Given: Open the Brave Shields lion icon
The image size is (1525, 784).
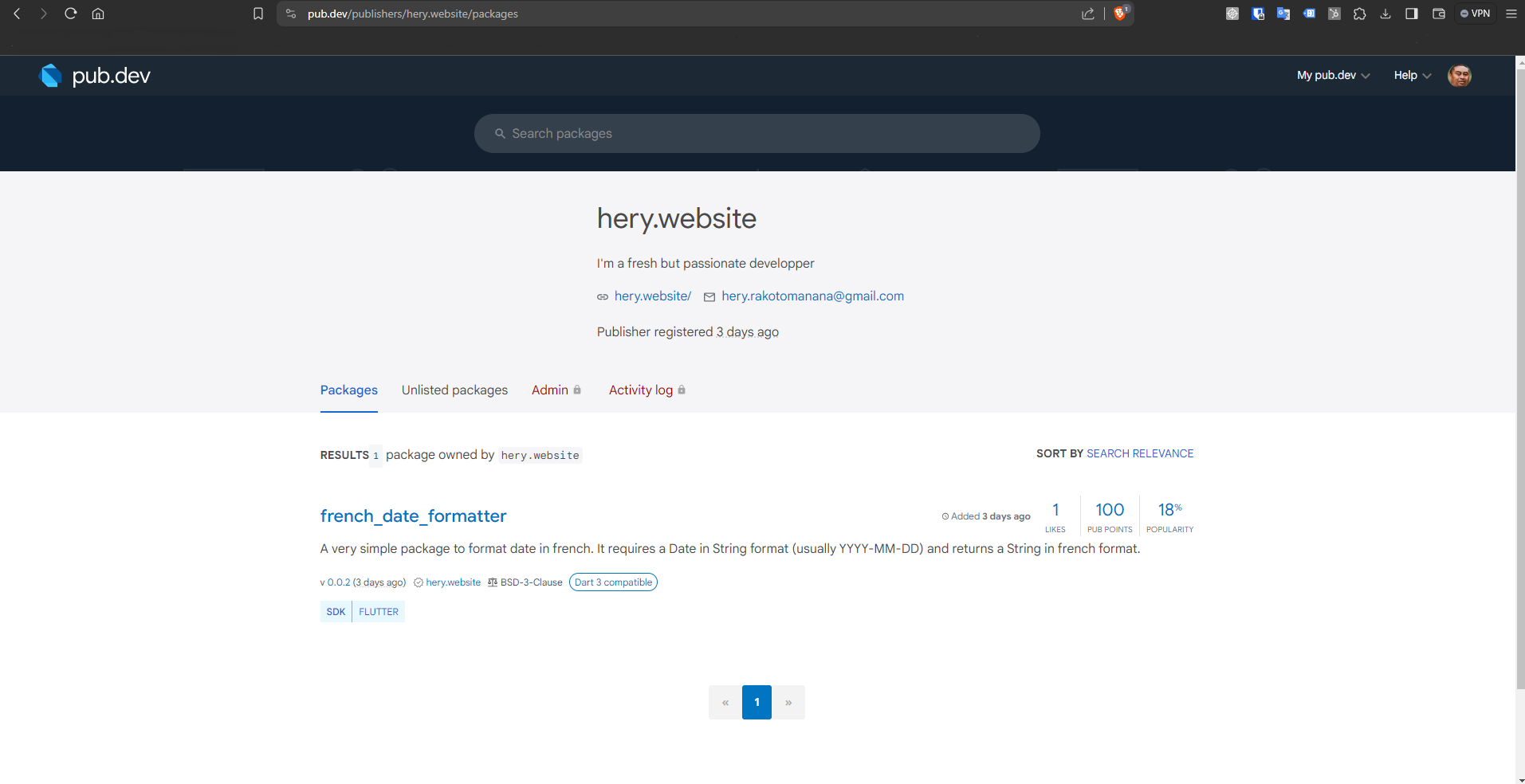Looking at the screenshot, I should coord(1120,13).
